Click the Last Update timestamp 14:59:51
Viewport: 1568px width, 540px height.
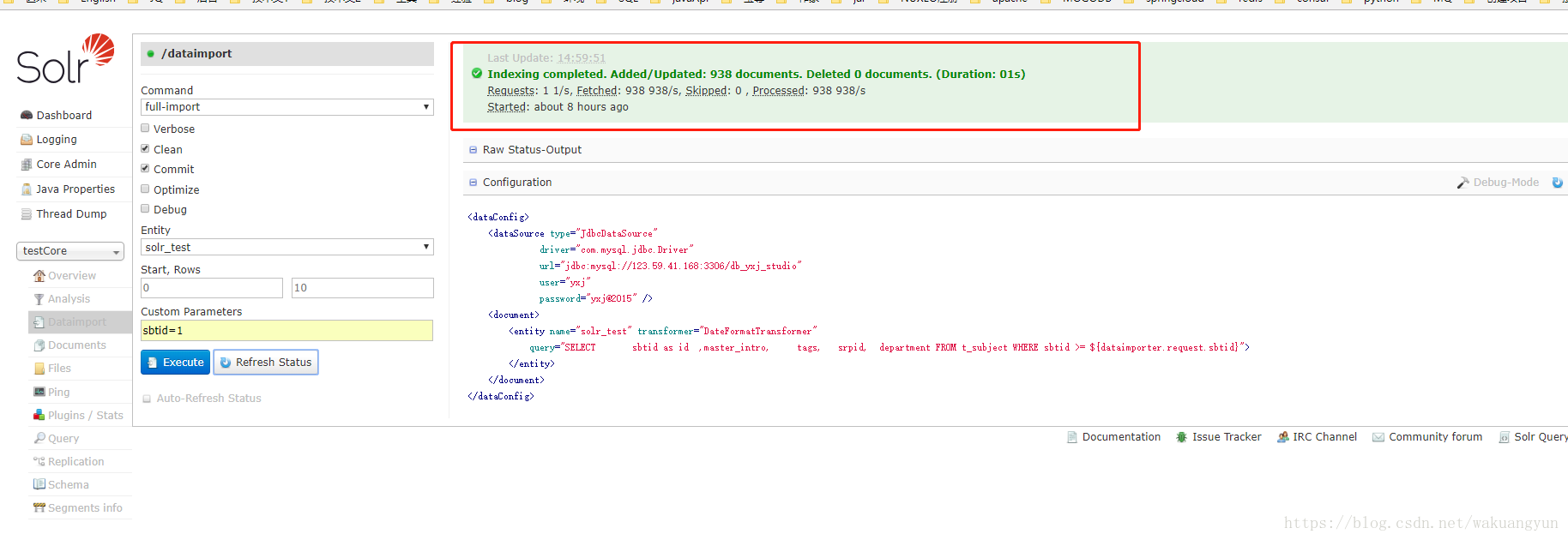pos(582,58)
